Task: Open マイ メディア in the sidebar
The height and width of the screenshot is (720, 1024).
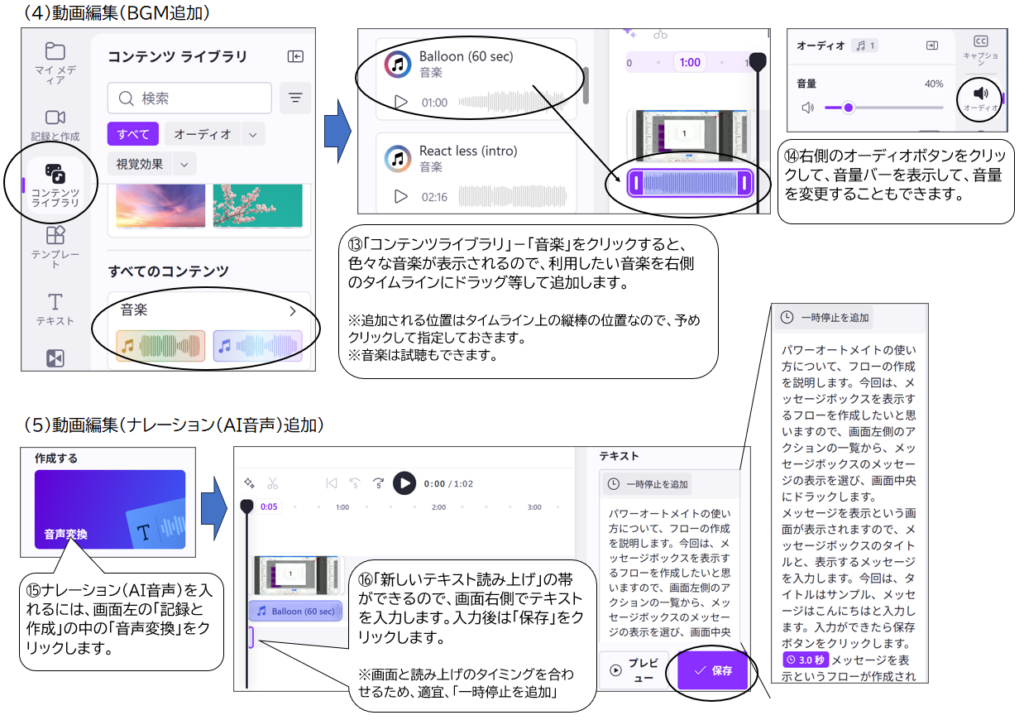Action: [55, 62]
